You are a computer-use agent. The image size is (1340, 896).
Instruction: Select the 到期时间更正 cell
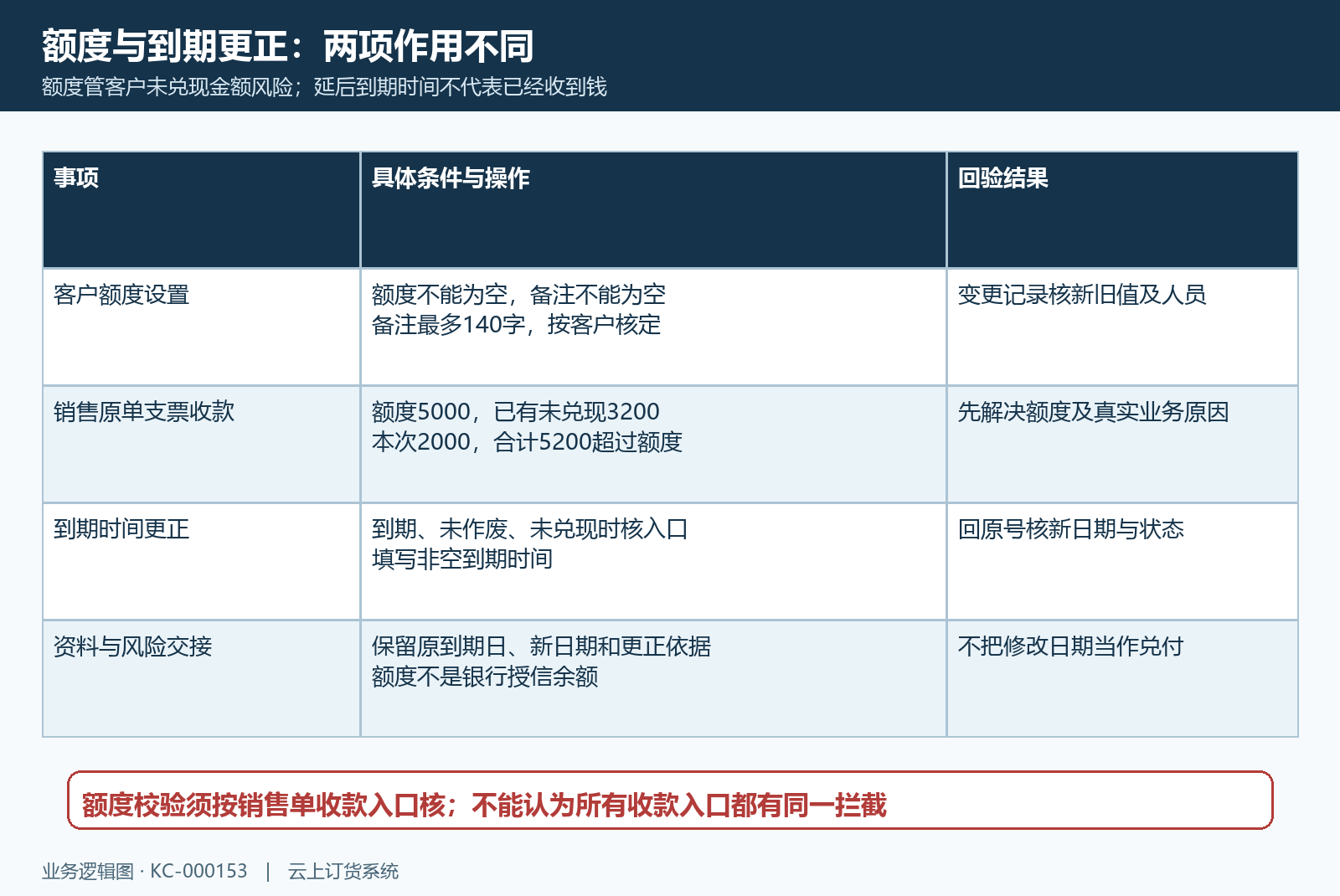pos(202,562)
